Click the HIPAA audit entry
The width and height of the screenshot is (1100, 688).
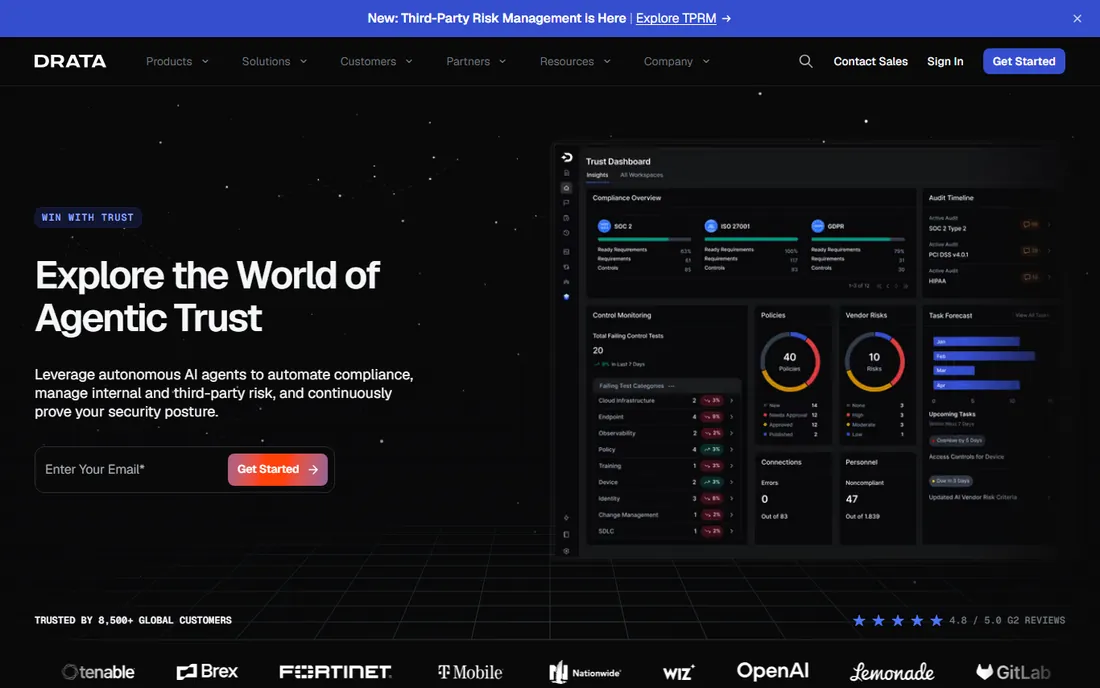coord(989,277)
